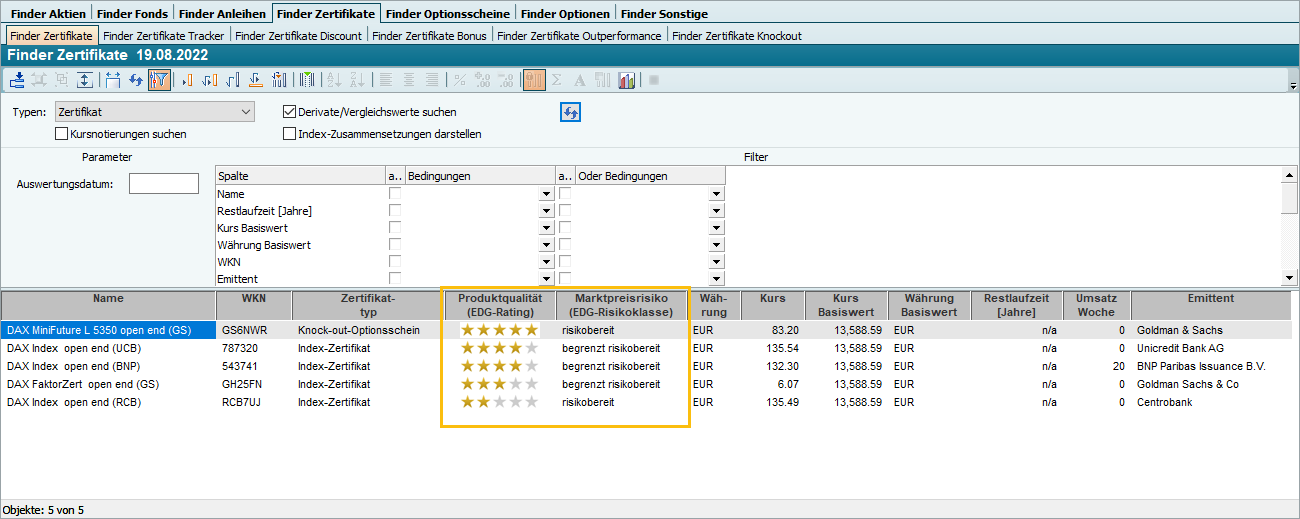Screen dimensions: 1300x519
Task: Enable Kursnotierungen suchen checkbox
Action: click(62, 133)
